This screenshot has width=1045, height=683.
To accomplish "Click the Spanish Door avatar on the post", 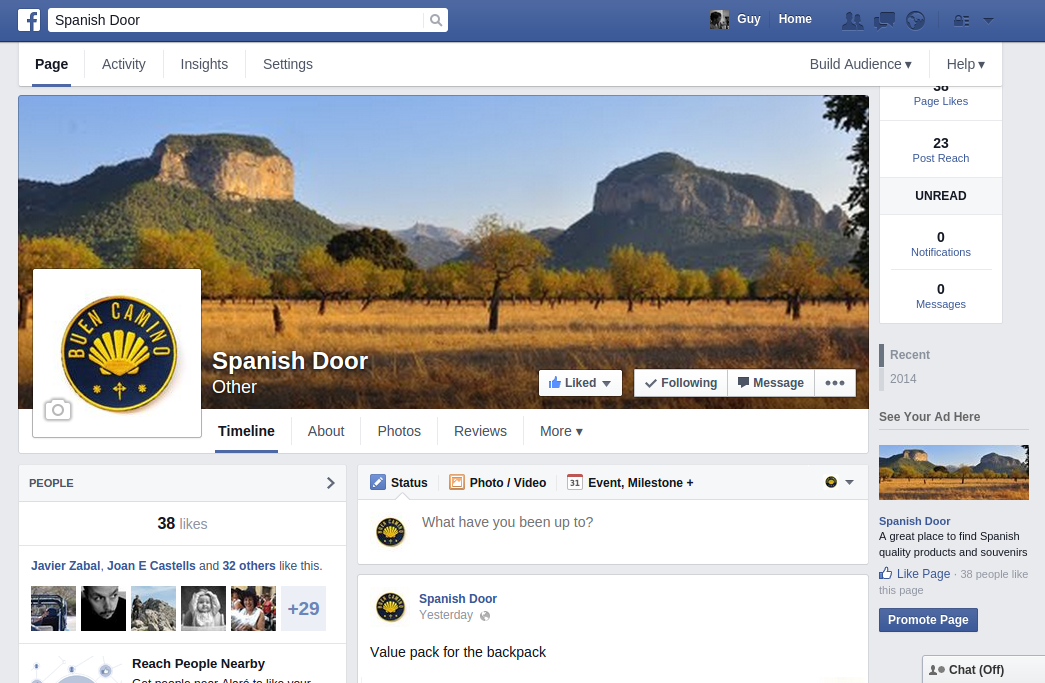I will tap(391, 606).
